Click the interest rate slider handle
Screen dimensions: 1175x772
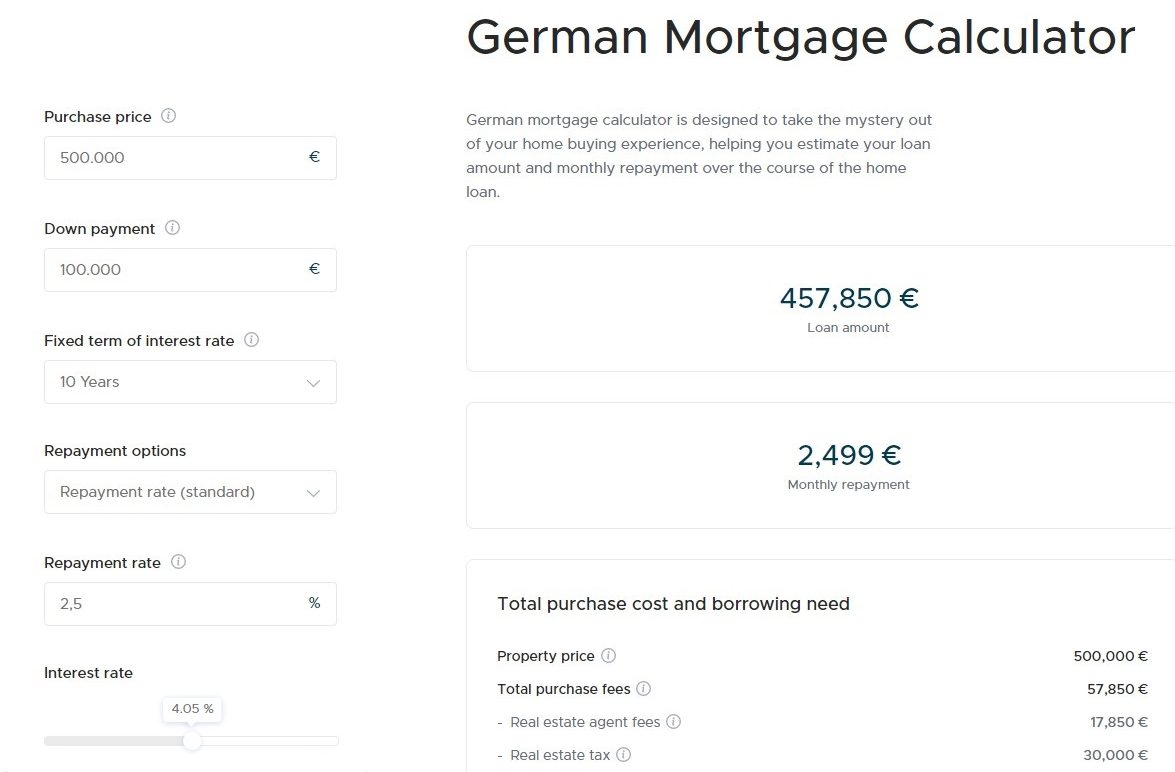click(192, 741)
